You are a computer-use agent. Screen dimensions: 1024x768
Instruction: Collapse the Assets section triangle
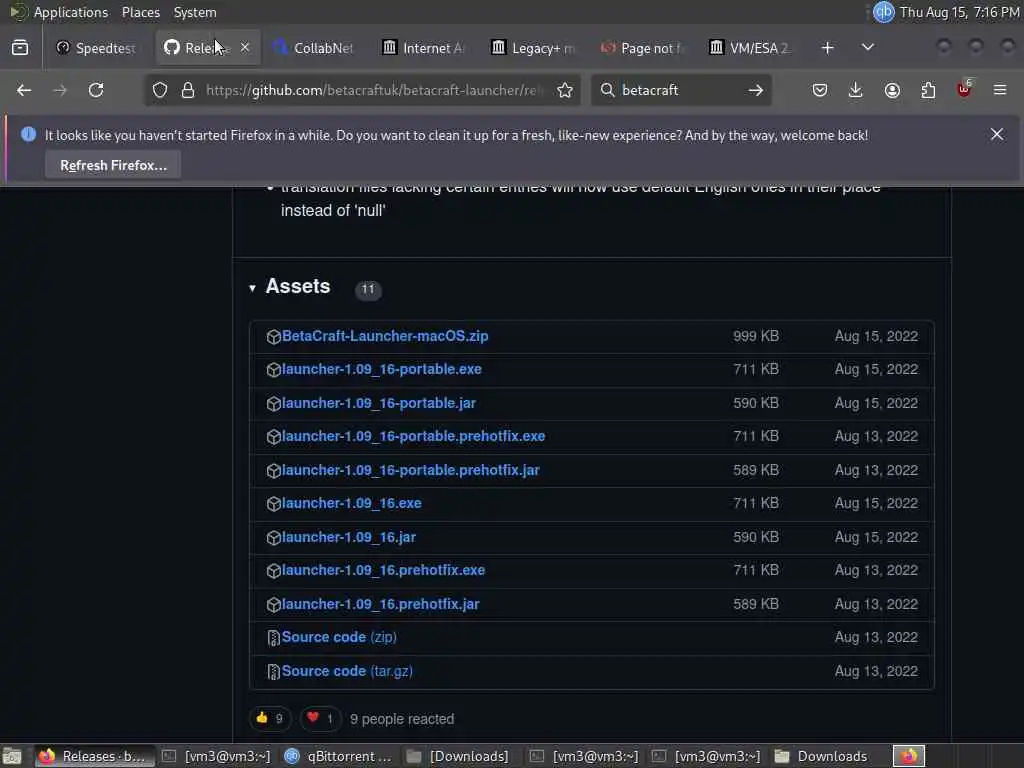point(252,288)
